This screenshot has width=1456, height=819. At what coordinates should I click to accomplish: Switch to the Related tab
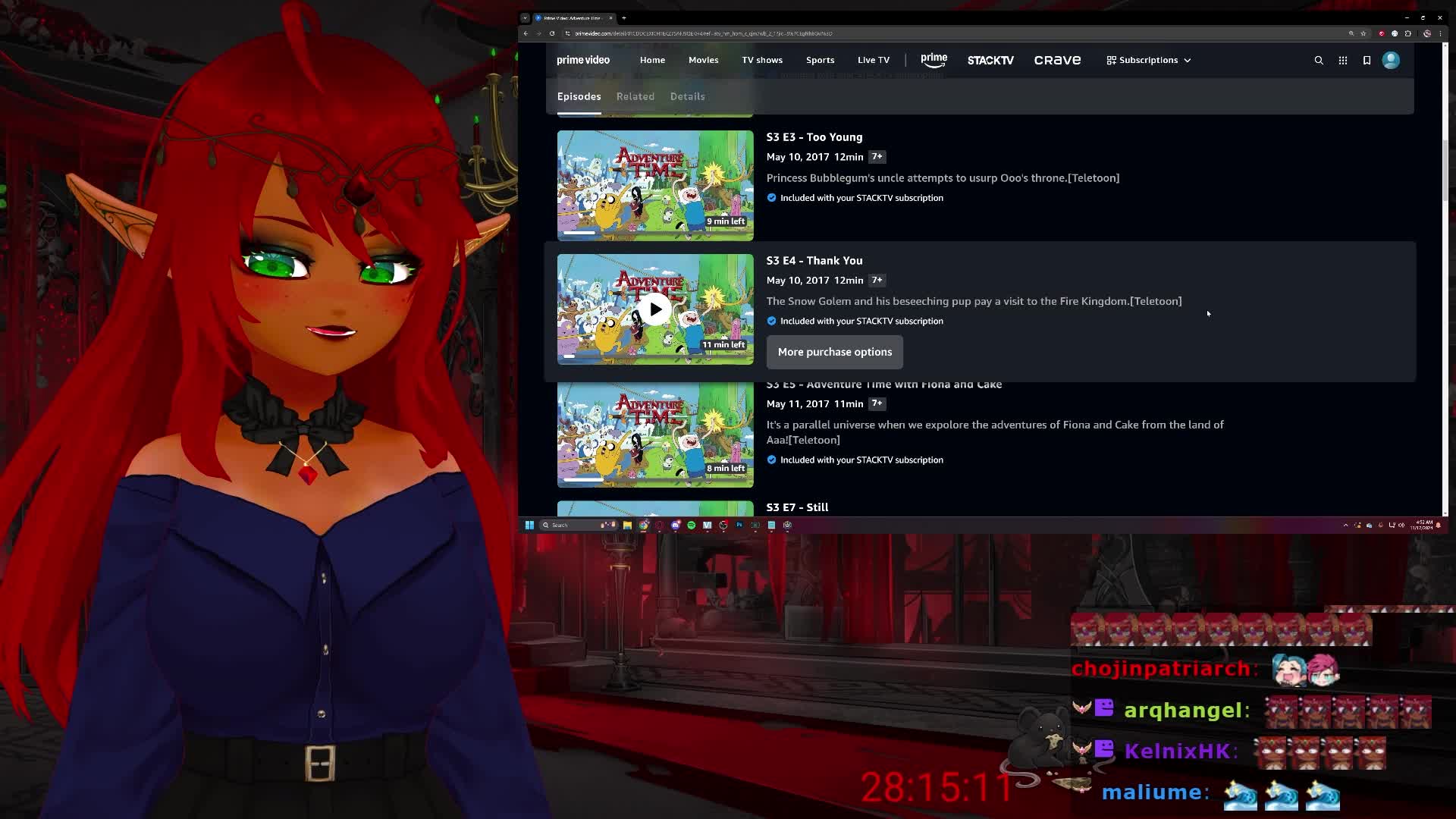[x=635, y=96]
